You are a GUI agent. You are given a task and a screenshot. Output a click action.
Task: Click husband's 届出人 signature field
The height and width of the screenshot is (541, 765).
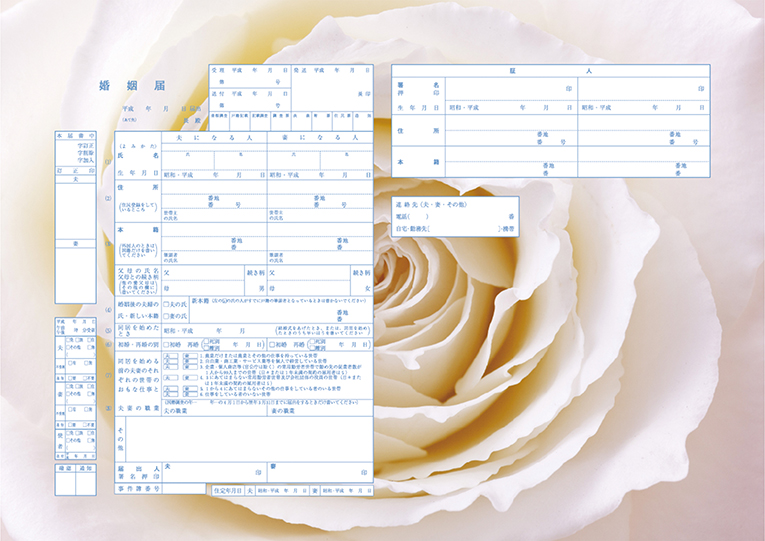pyautogui.click(x=214, y=472)
